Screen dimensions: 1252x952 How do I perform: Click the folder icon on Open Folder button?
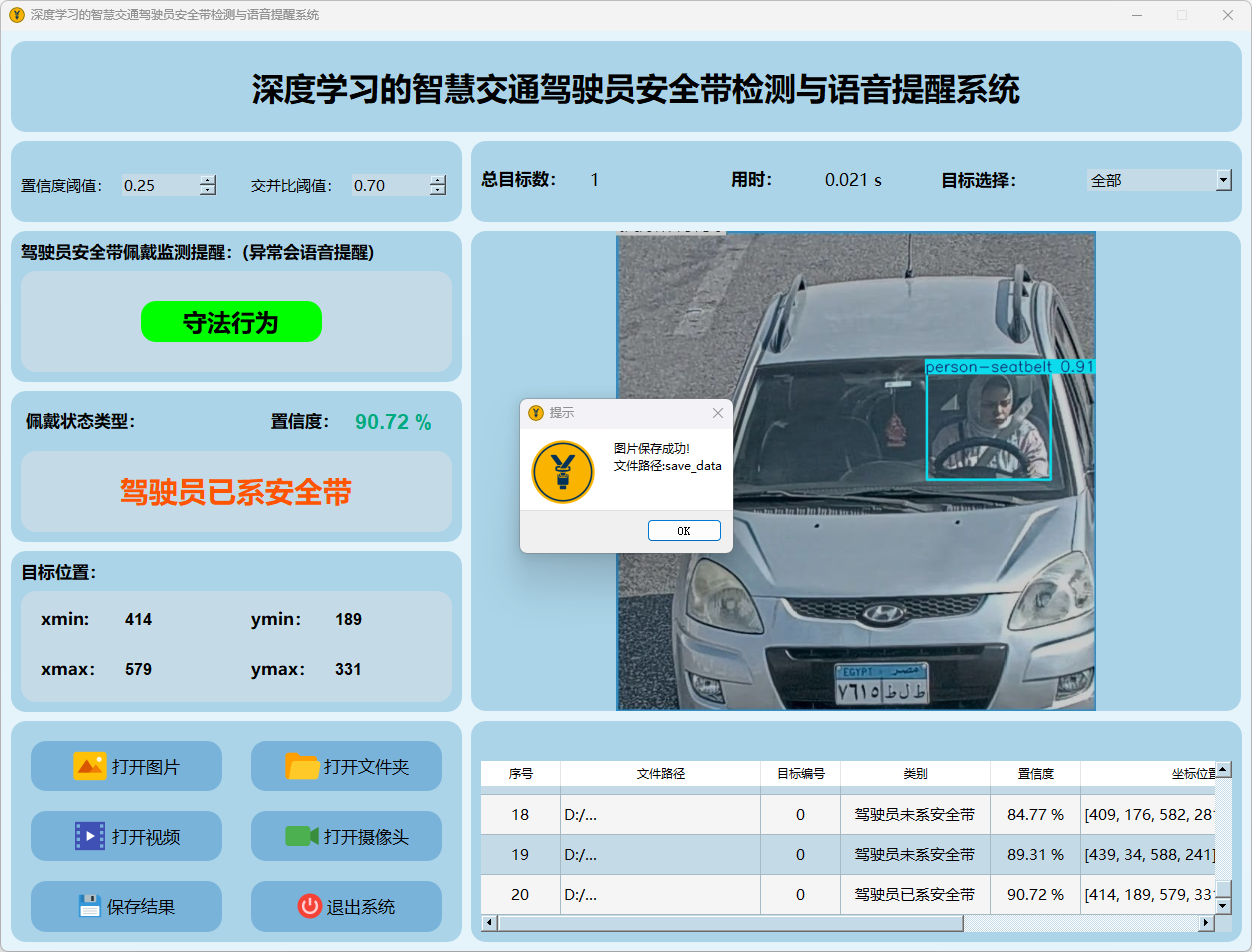(x=302, y=766)
